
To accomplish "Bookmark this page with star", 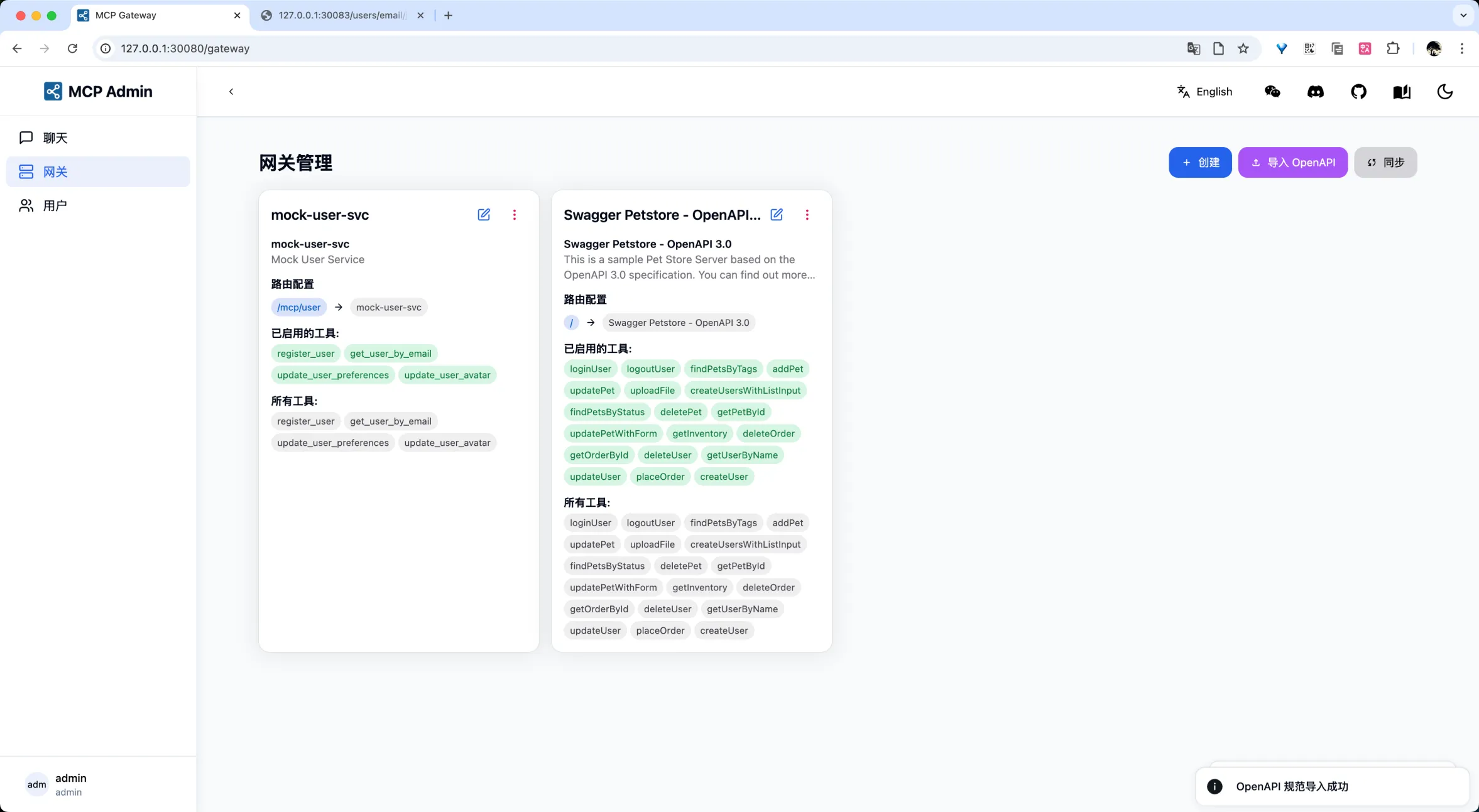I will pos(1243,48).
